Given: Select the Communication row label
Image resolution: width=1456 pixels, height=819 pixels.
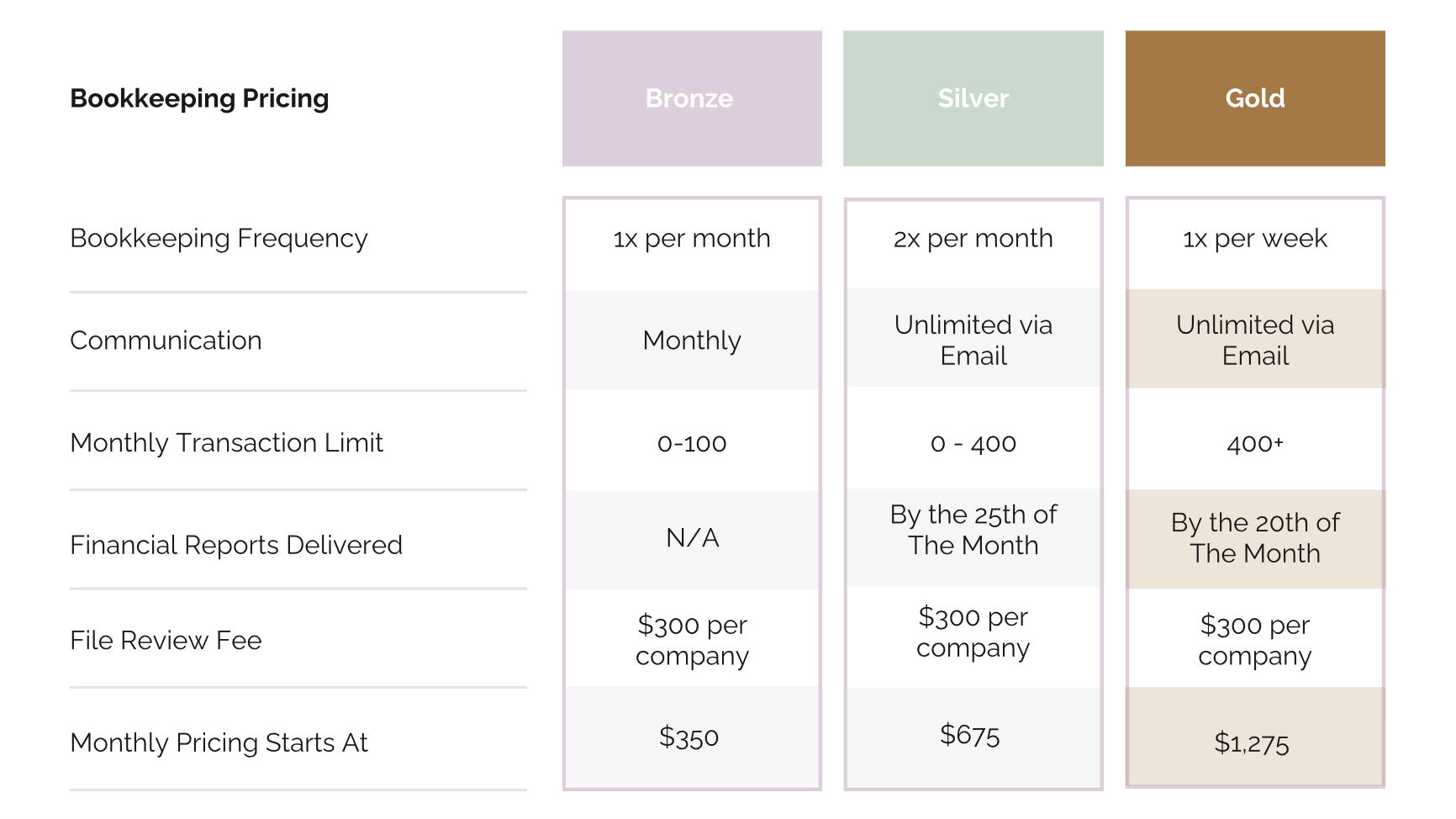Looking at the screenshot, I should tap(166, 341).
